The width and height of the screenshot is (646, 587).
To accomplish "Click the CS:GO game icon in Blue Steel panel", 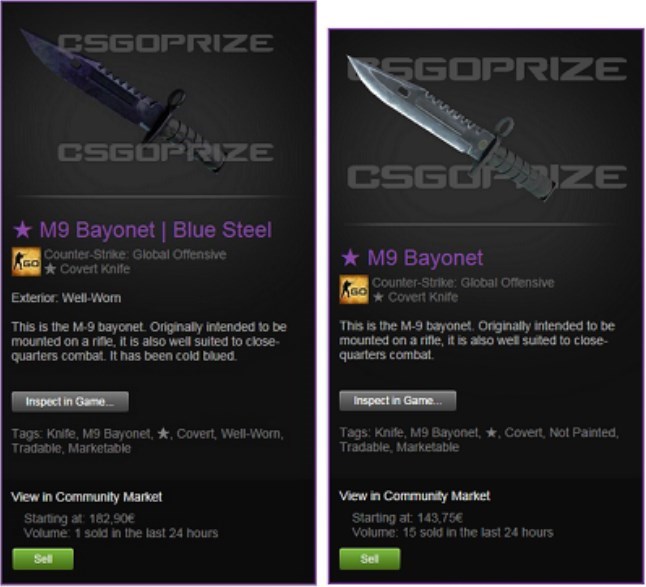I will coord(26,262).
